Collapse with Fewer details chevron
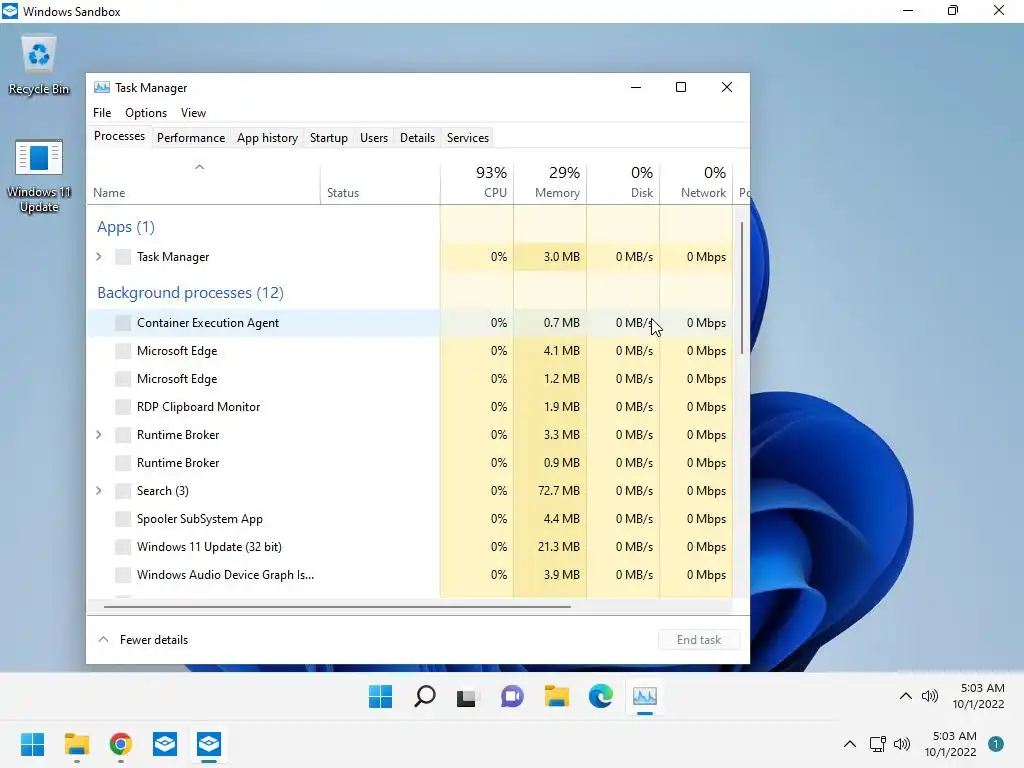1024x768 pixels. coord(103,639)
